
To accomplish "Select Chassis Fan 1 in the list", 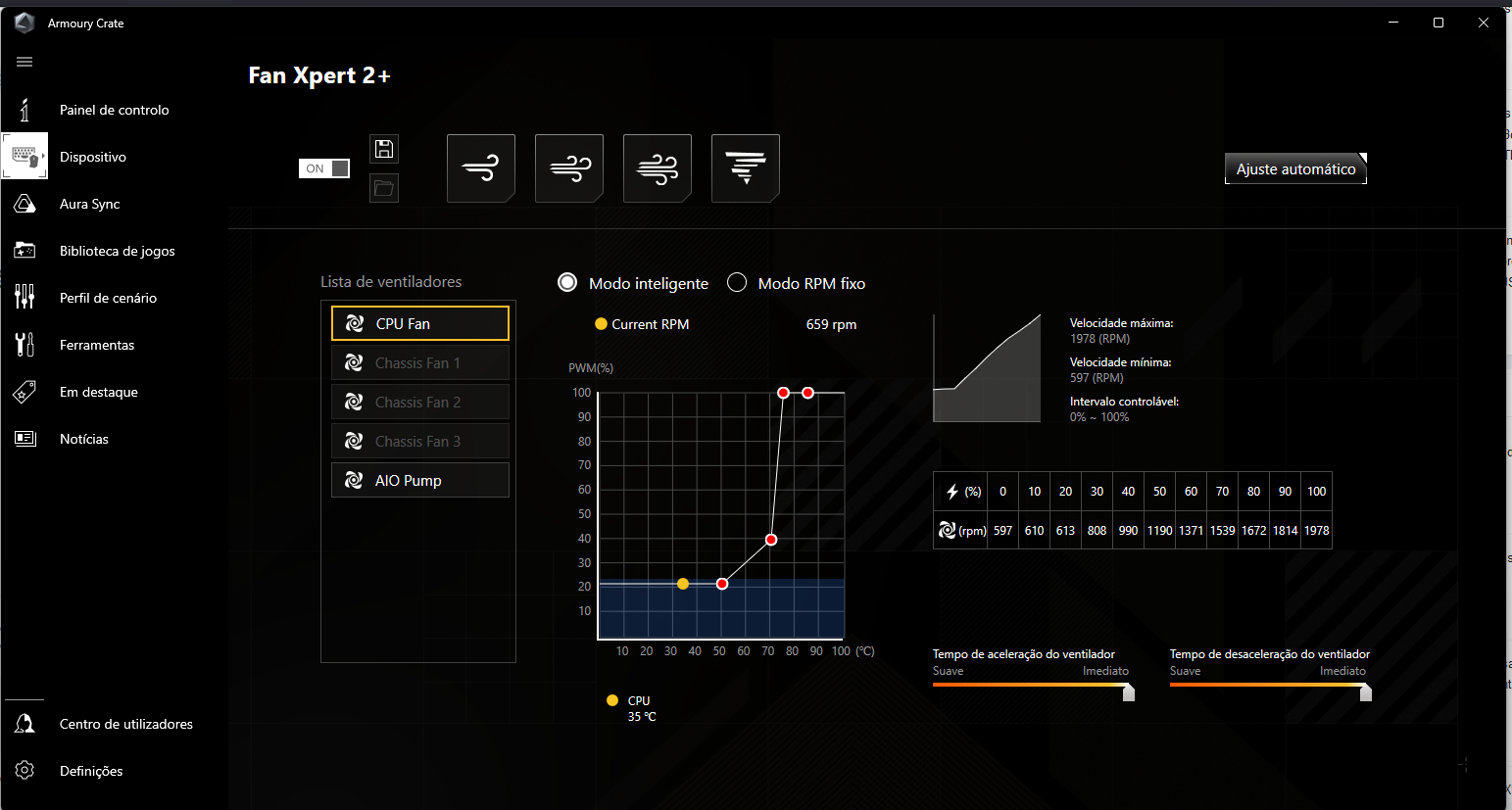I will point(420,362).
